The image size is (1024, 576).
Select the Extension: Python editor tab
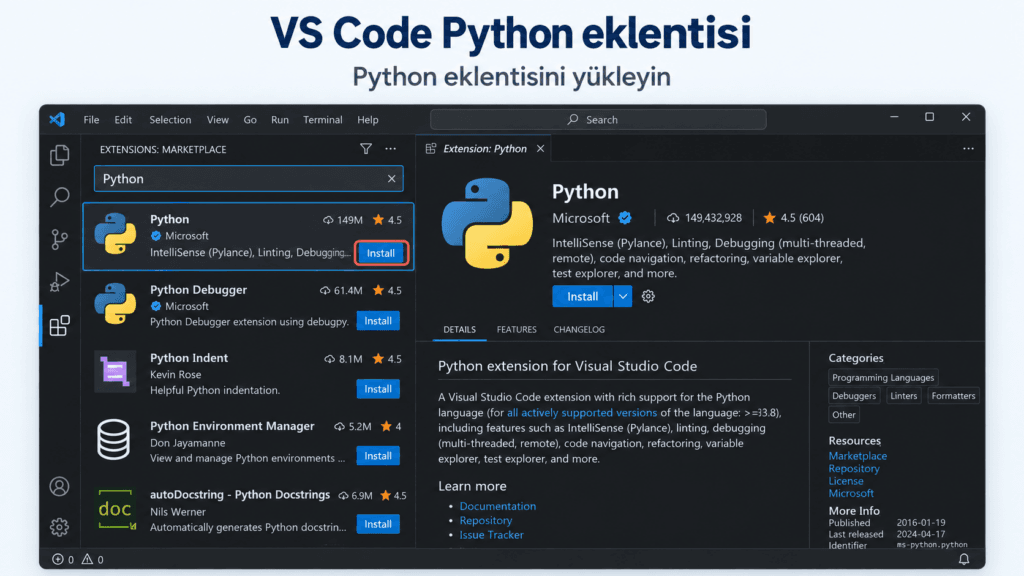(485, 149)
